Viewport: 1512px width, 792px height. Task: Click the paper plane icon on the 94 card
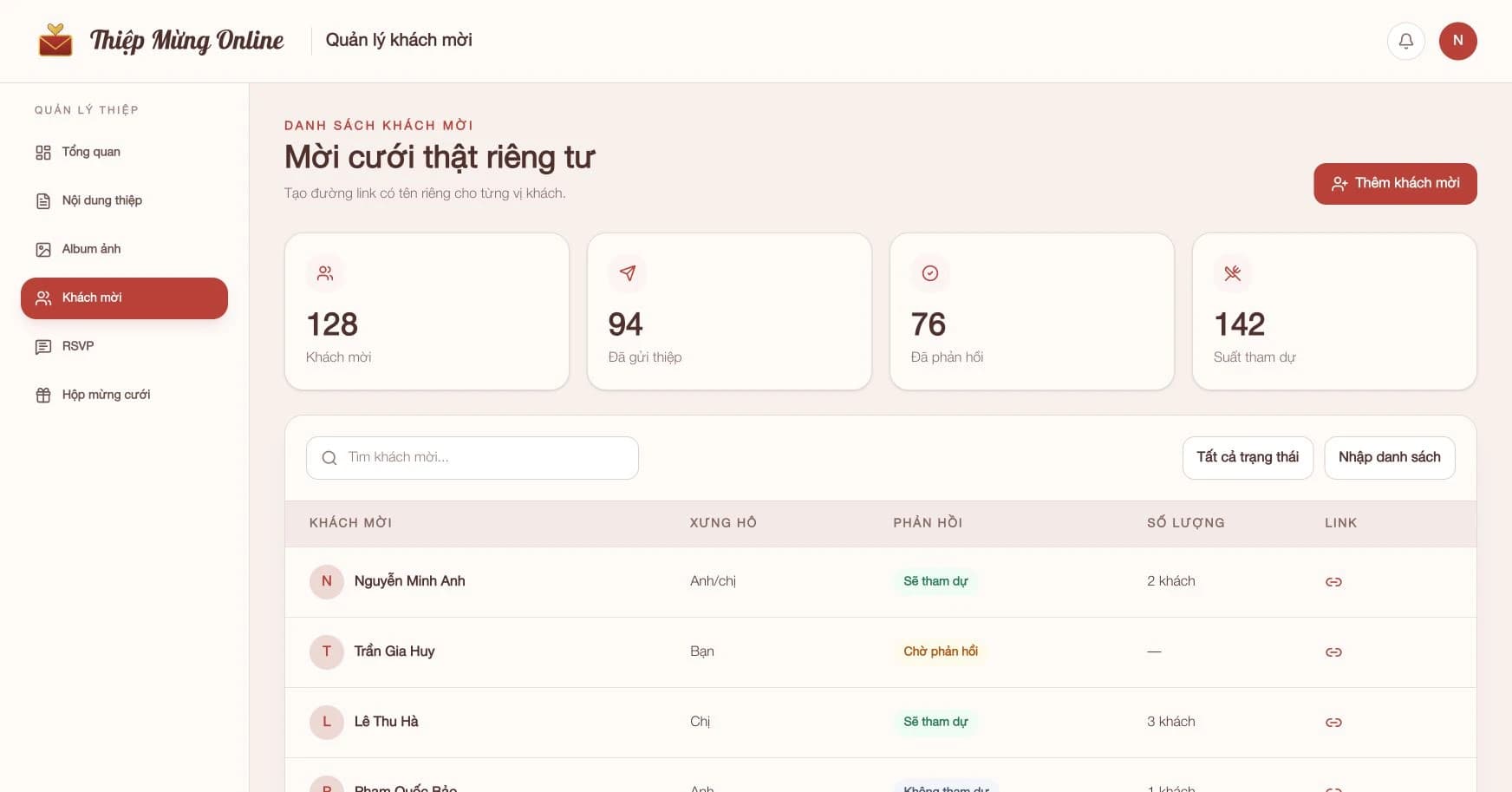click(x=628, y=273)
